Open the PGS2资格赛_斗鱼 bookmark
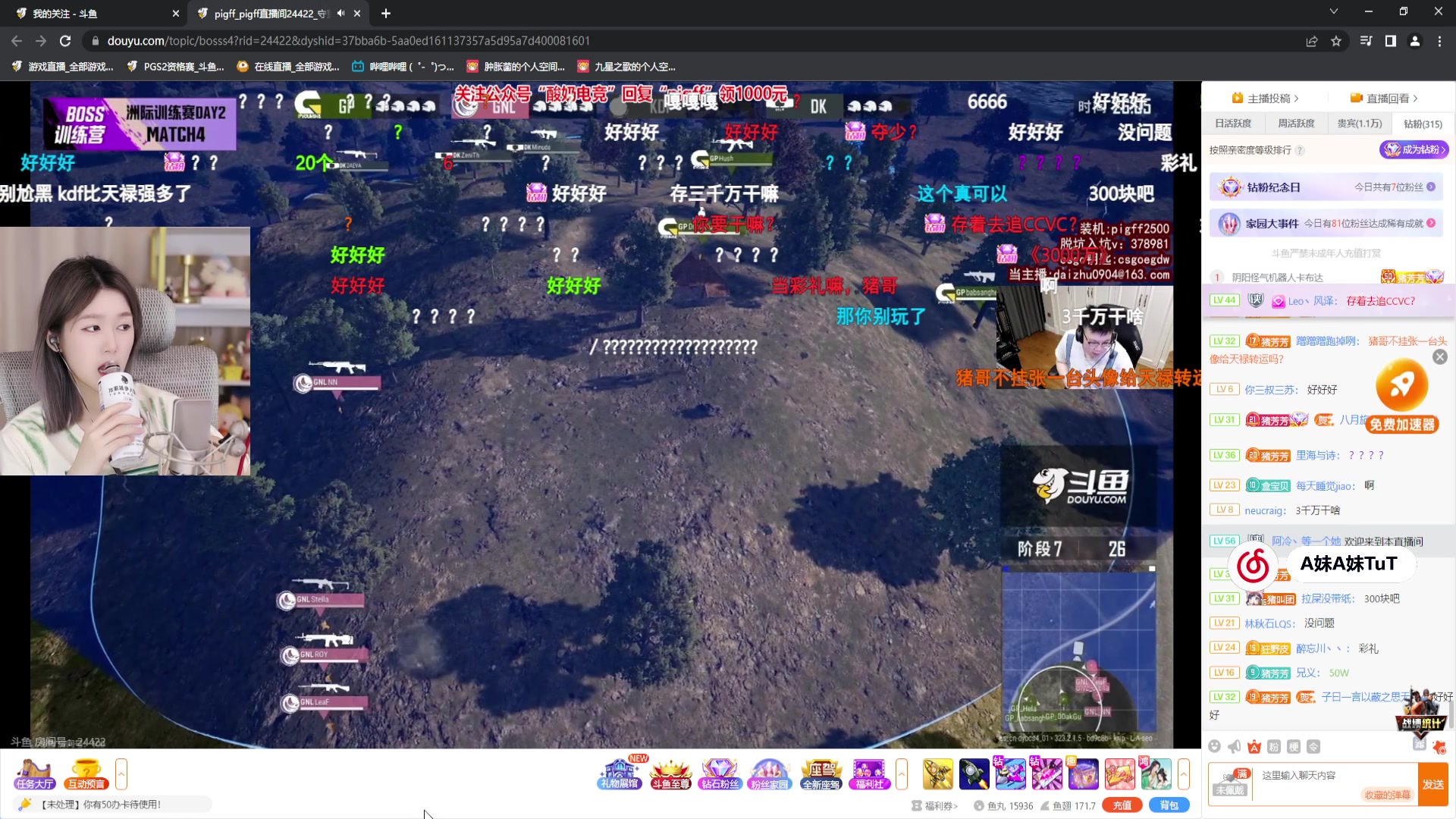Screen dimensions: 1456x819 [x=175, y=67]
